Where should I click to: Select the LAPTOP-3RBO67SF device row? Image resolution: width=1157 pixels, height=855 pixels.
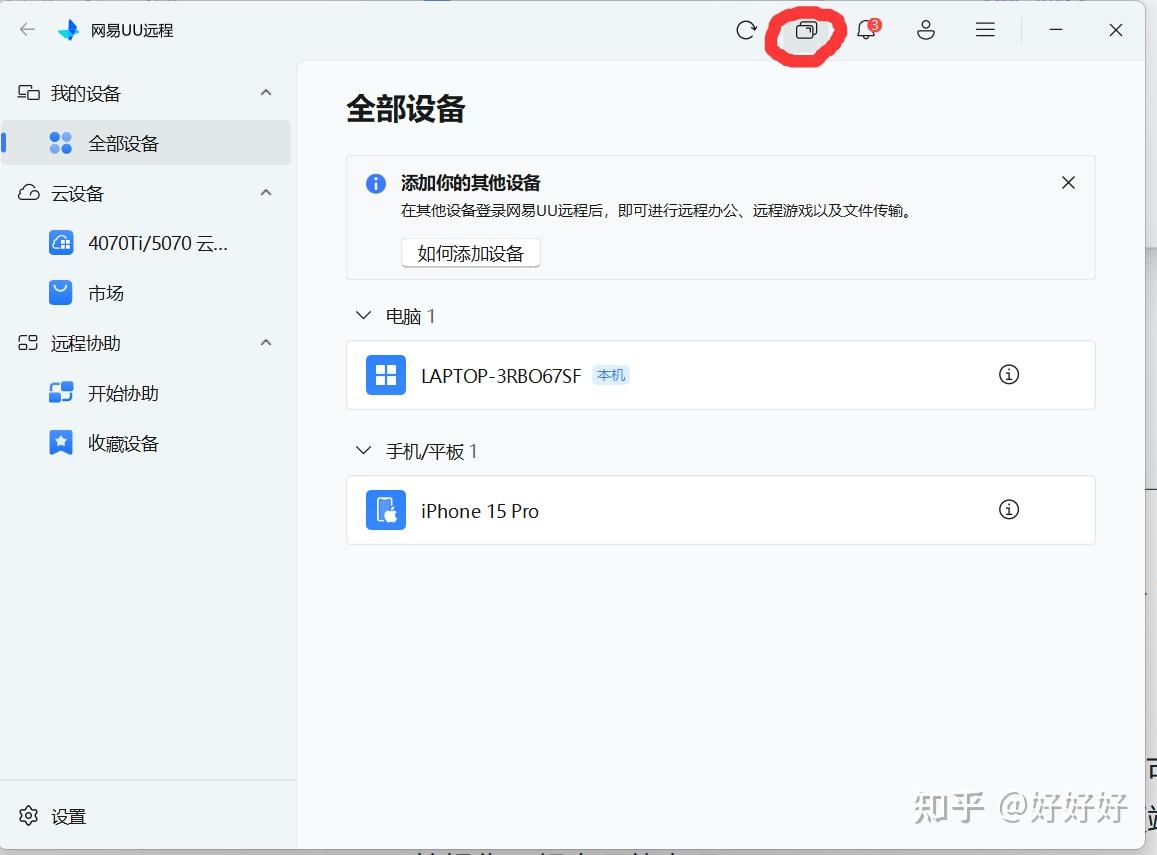click(720, 375)
